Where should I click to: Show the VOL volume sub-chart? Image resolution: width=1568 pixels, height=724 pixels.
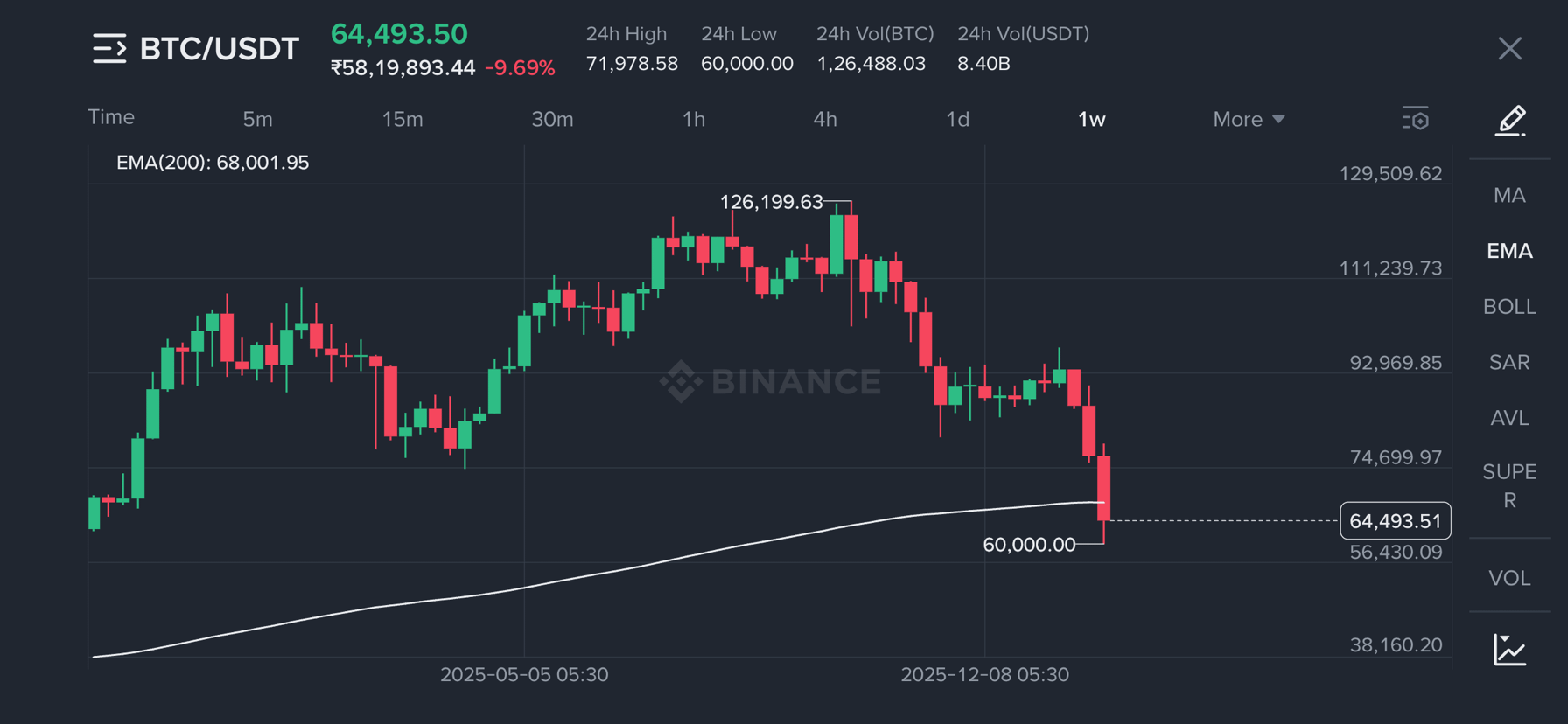[1509, 578]
